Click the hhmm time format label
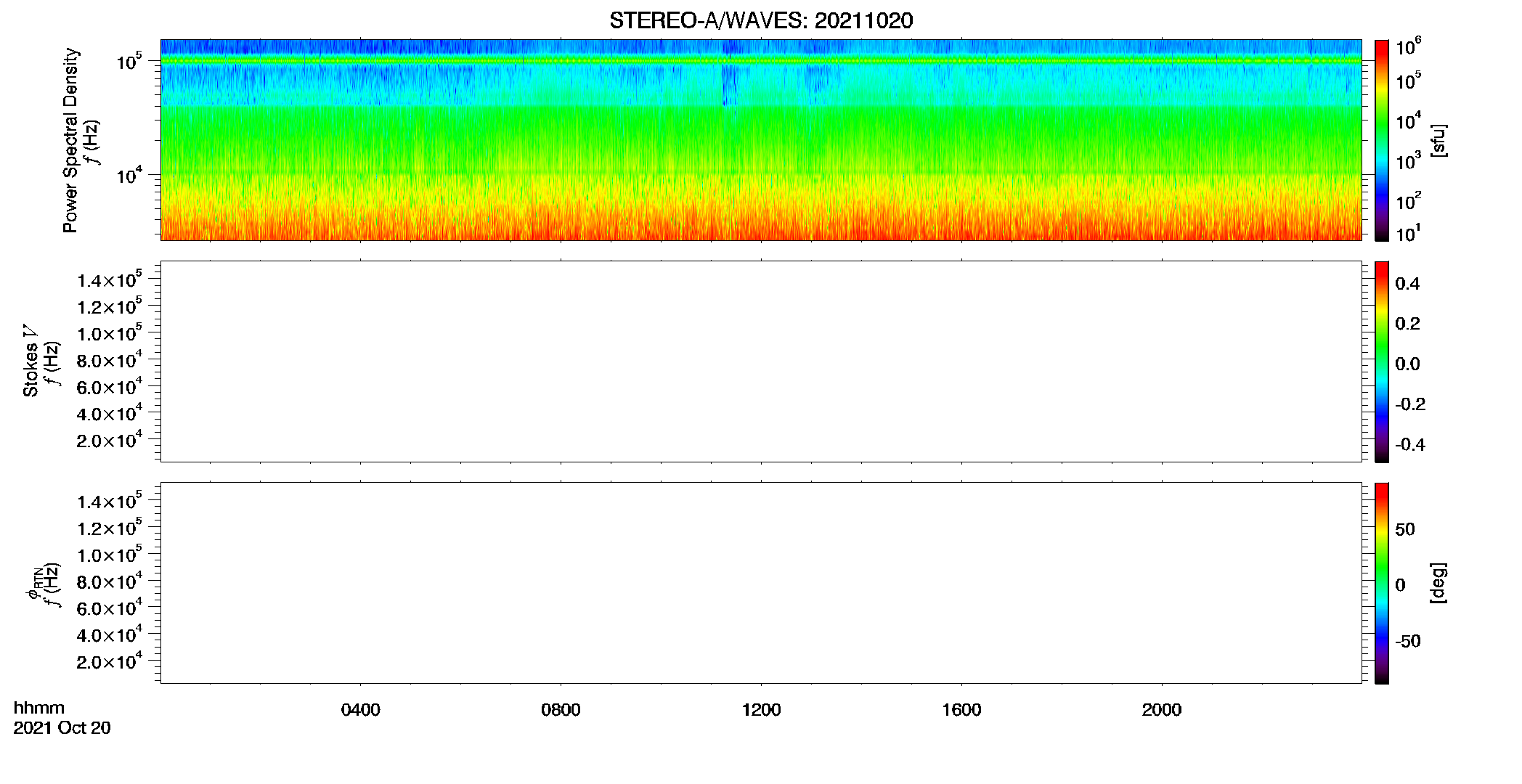 tap(39, 708)
